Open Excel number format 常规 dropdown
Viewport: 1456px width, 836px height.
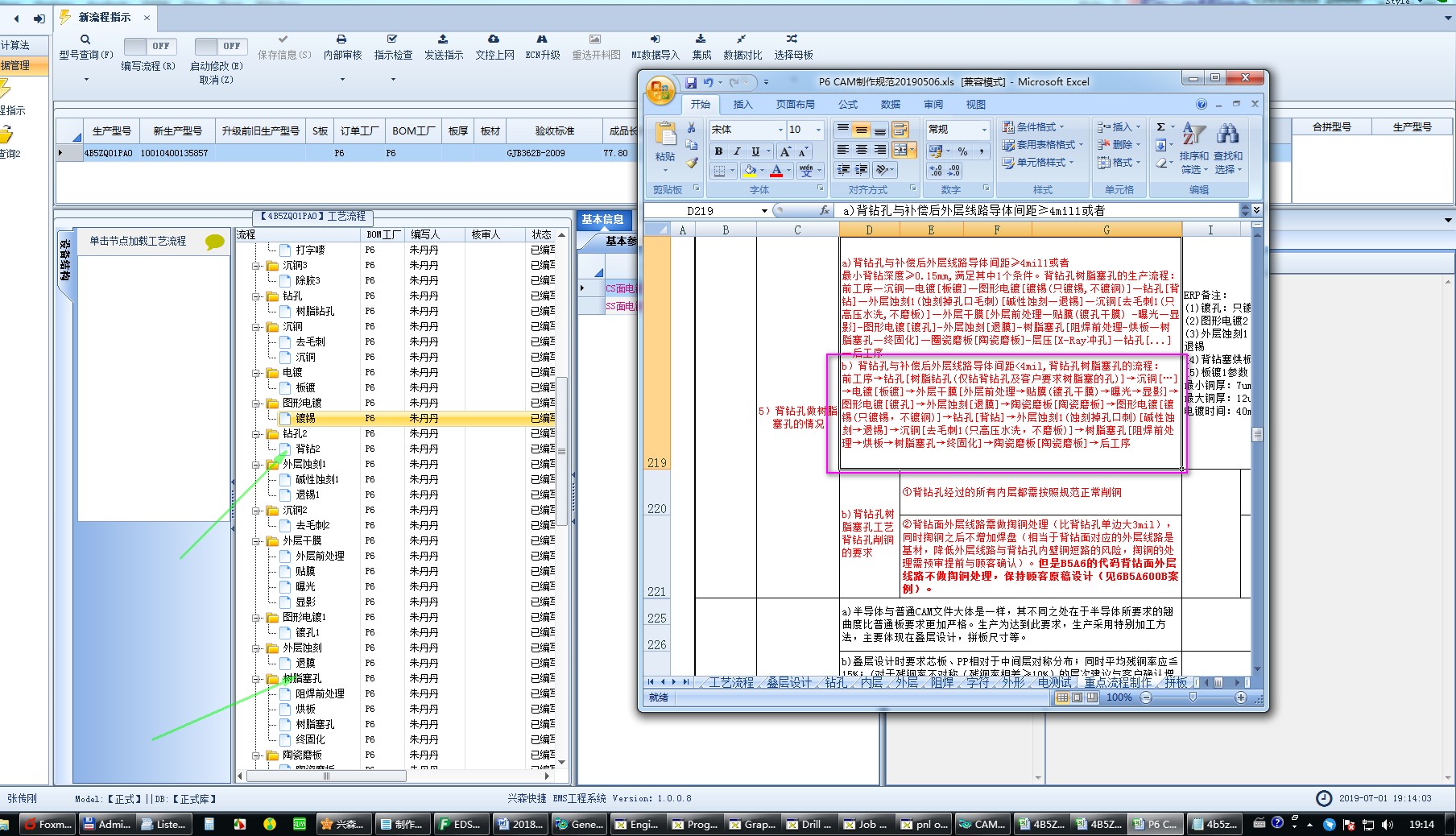(983, 130)
